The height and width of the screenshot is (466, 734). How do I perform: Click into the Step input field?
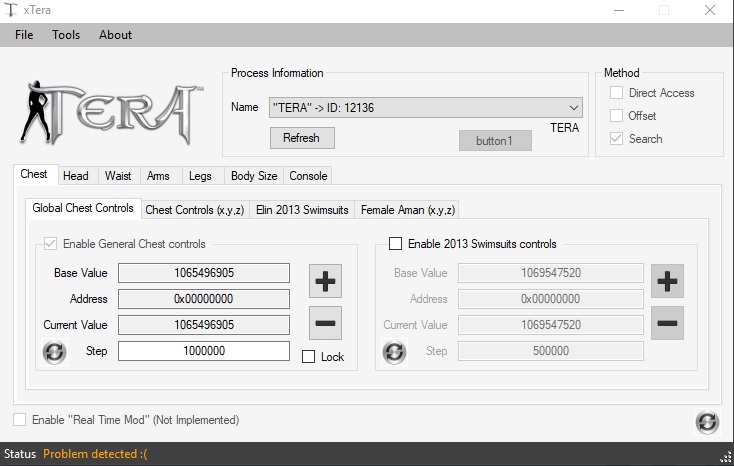[x=204, y=352]
